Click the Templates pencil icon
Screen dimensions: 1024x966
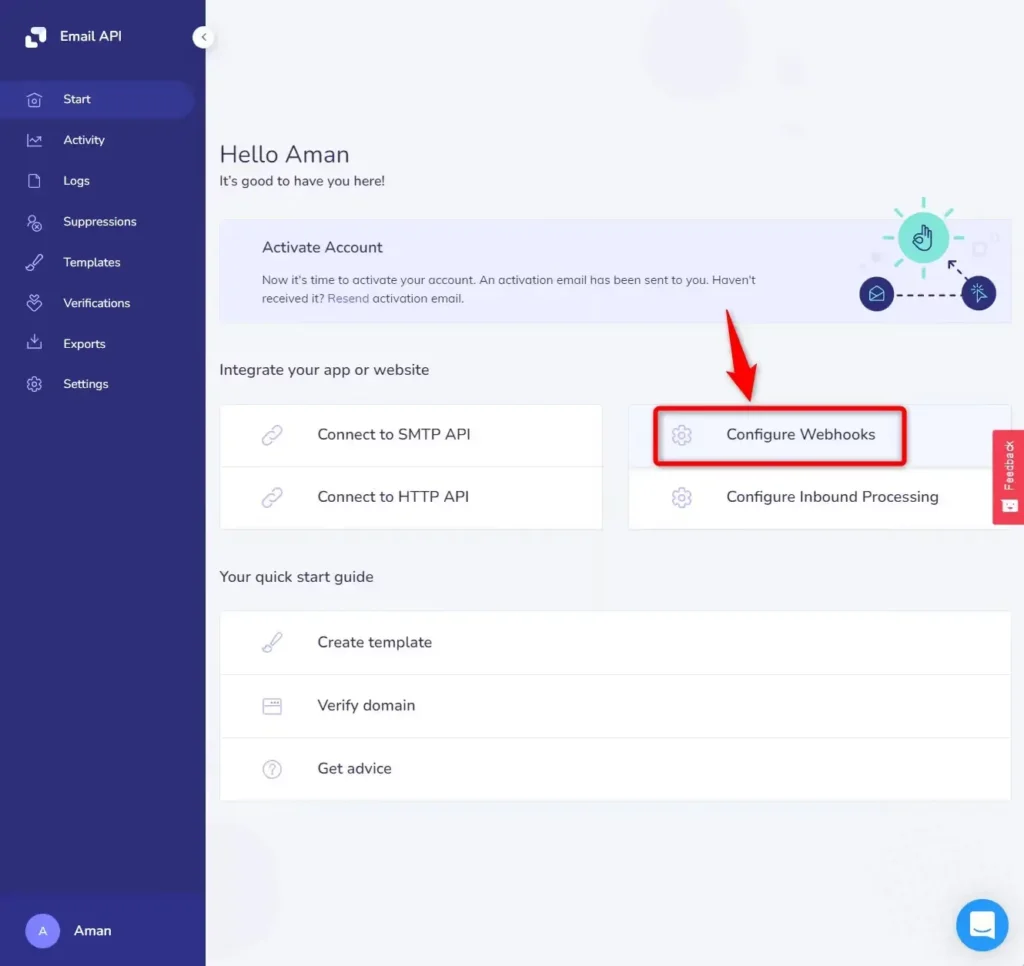(x=35, y=262)
